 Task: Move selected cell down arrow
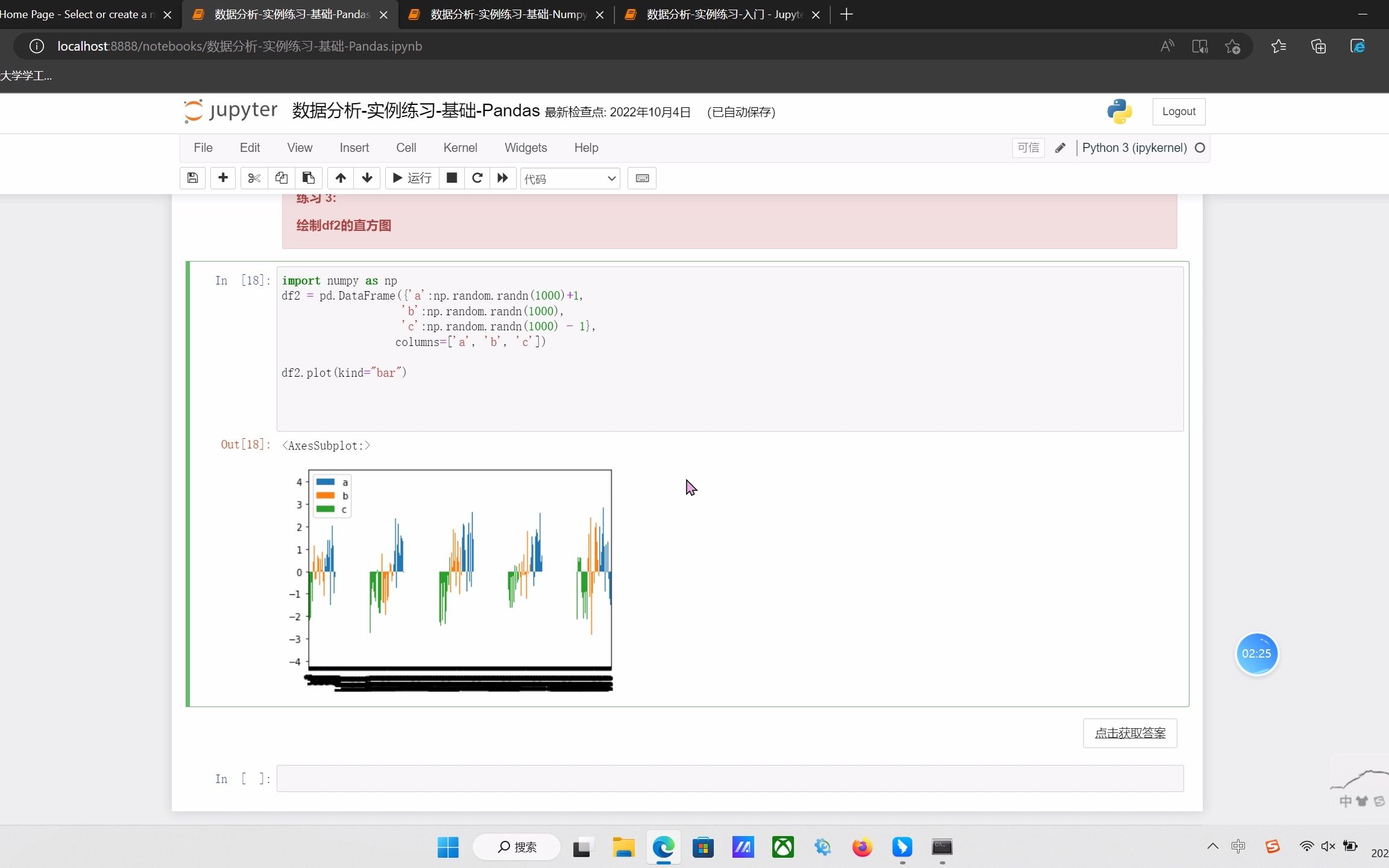point(367,178)
